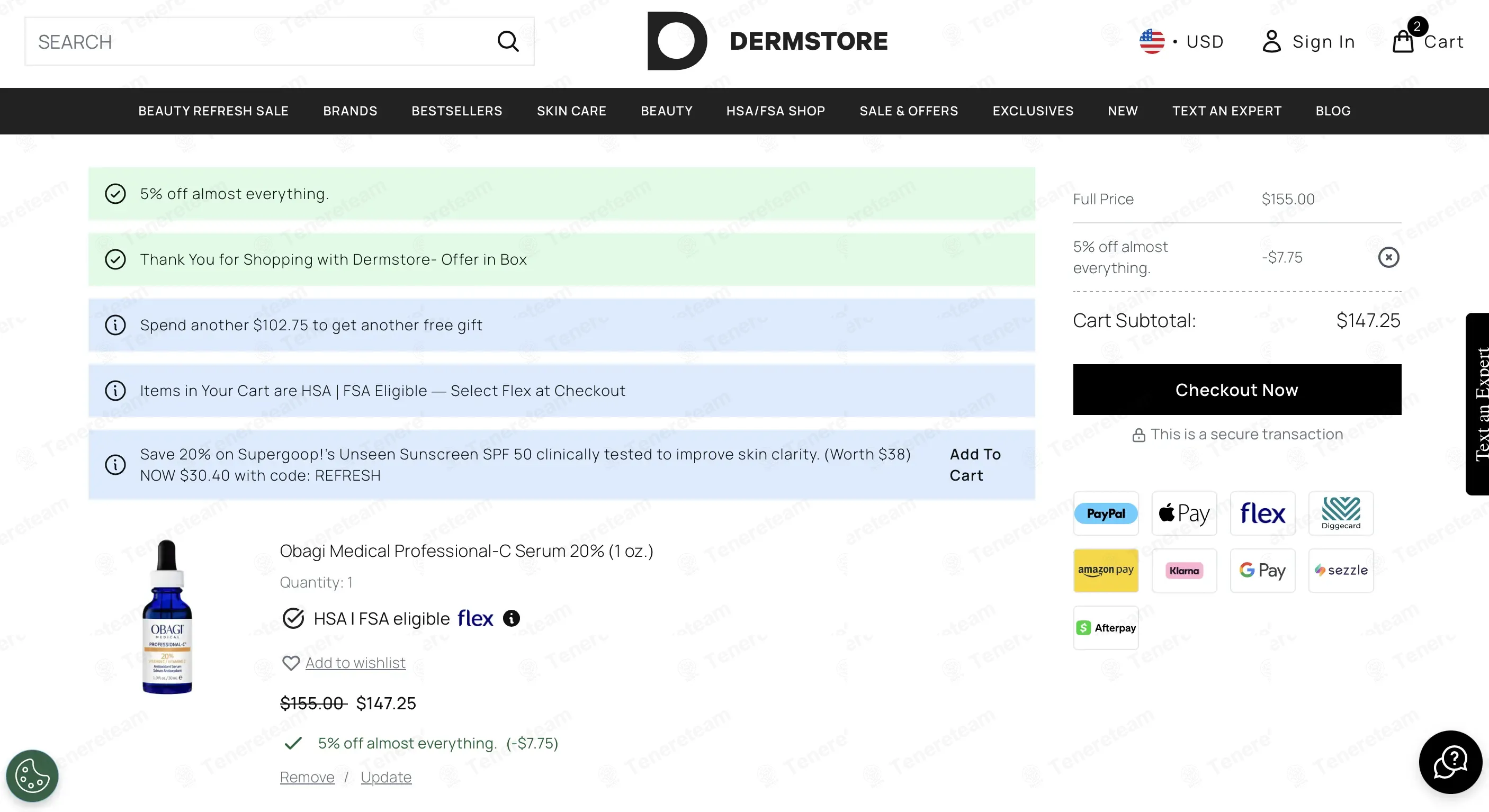This screenshot has width=1489, height=812.
Task: Click the product line discount '(-$7.75)' text
Action: (x=532, y=743)
